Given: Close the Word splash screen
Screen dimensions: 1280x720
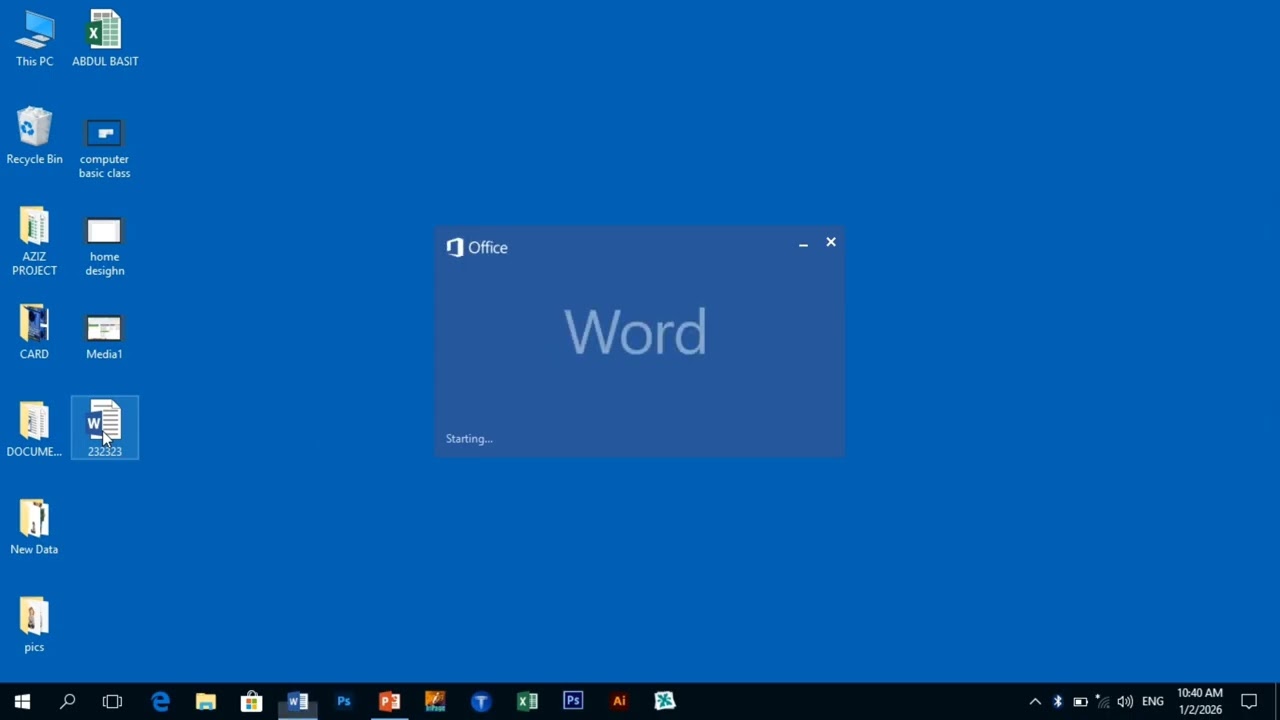Looking at the screenshot, I should (x=831, y=242).
